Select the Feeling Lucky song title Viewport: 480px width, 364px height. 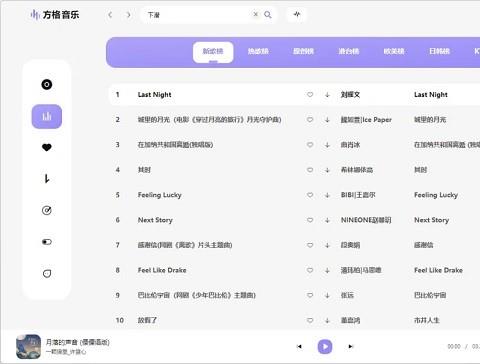tap(160, 195)
